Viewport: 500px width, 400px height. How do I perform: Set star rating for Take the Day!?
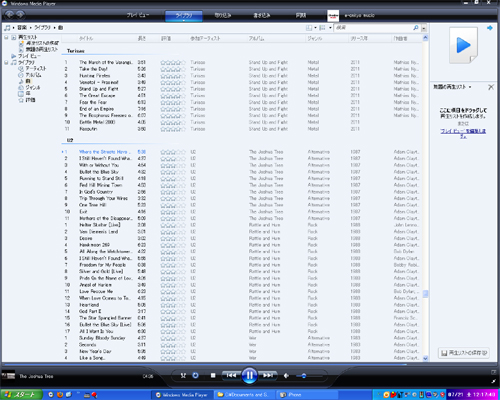173,69
